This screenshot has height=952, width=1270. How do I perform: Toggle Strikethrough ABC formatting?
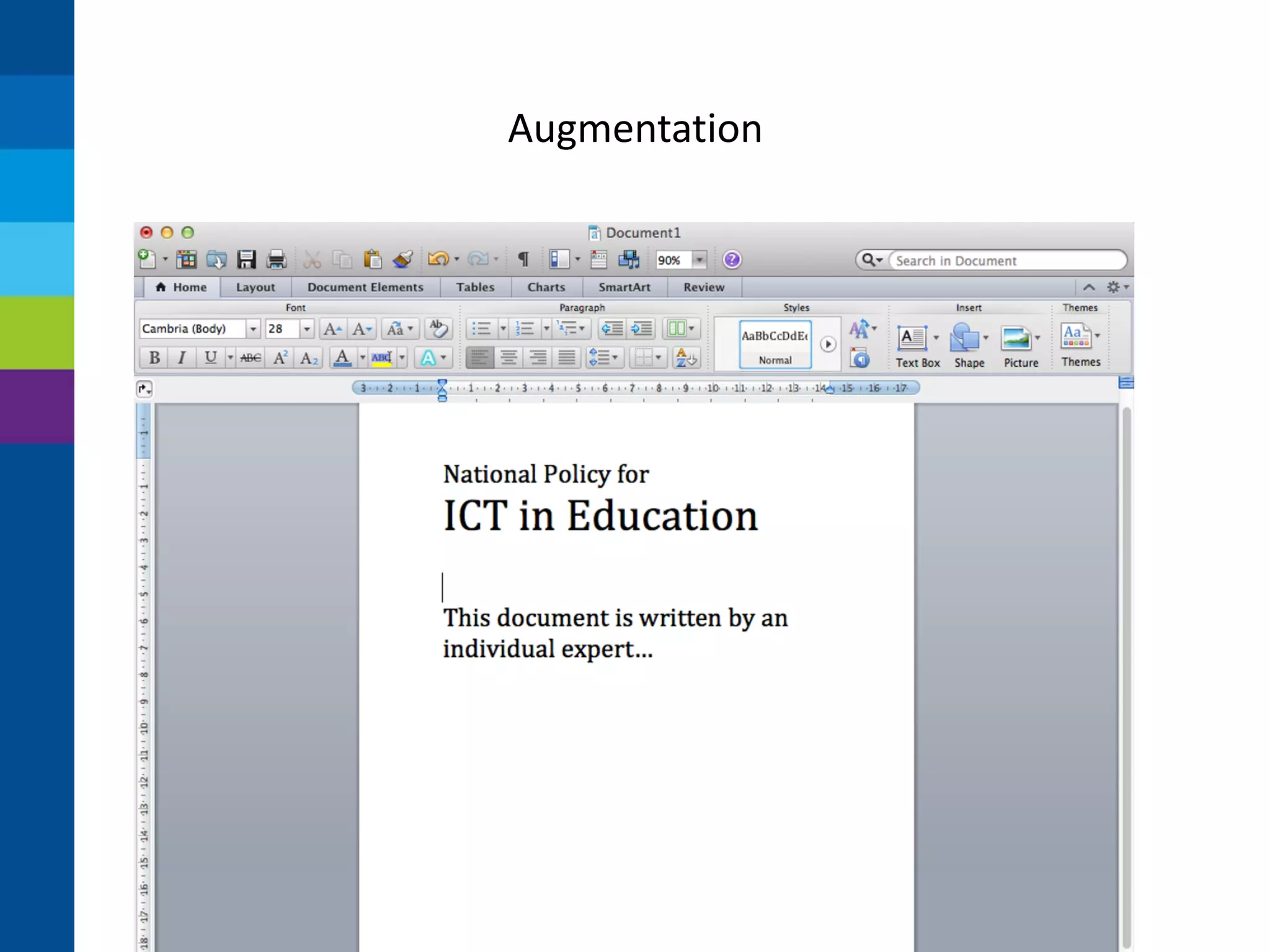[251, 358]
